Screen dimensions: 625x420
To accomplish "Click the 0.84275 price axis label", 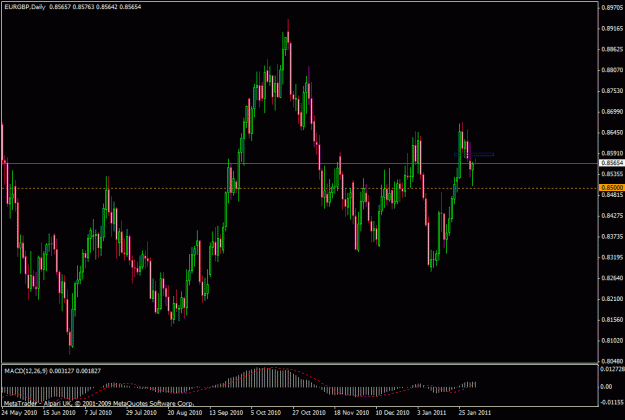I will coord(612,216).
